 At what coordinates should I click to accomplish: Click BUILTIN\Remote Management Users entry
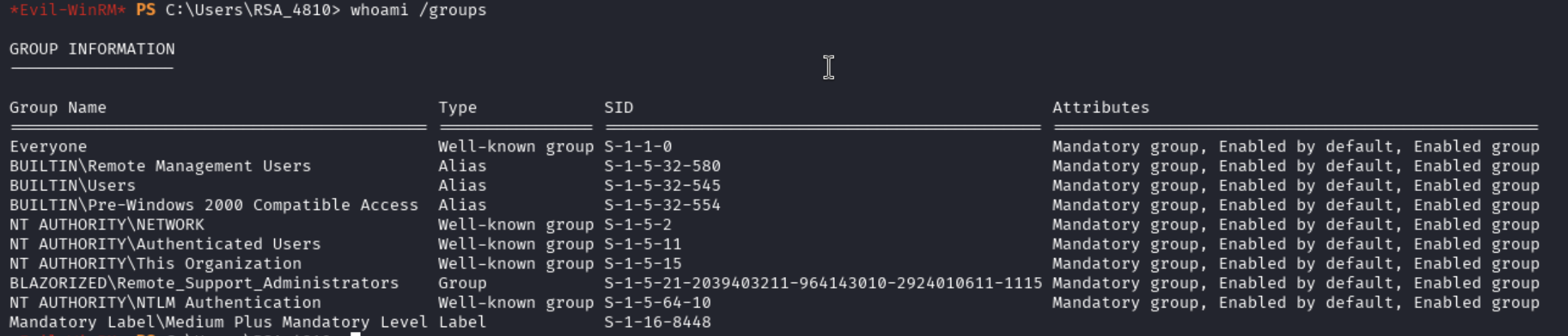click(160, 166)
